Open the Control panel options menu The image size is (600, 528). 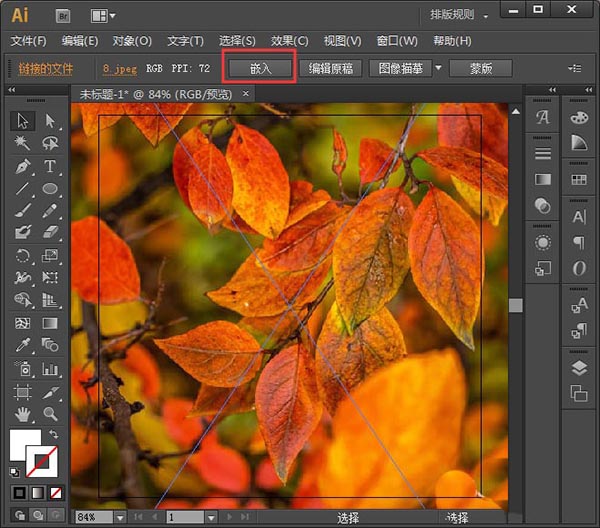point(574,68)
